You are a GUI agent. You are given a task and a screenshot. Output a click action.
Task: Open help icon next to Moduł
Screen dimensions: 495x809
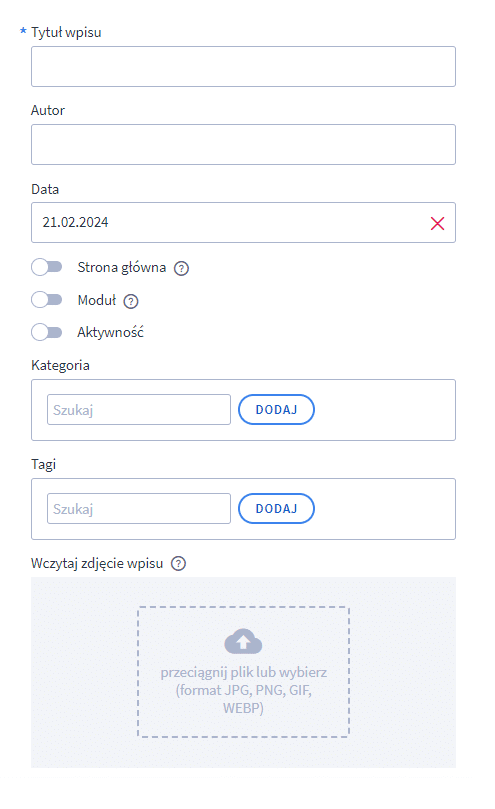coord(131,301)
